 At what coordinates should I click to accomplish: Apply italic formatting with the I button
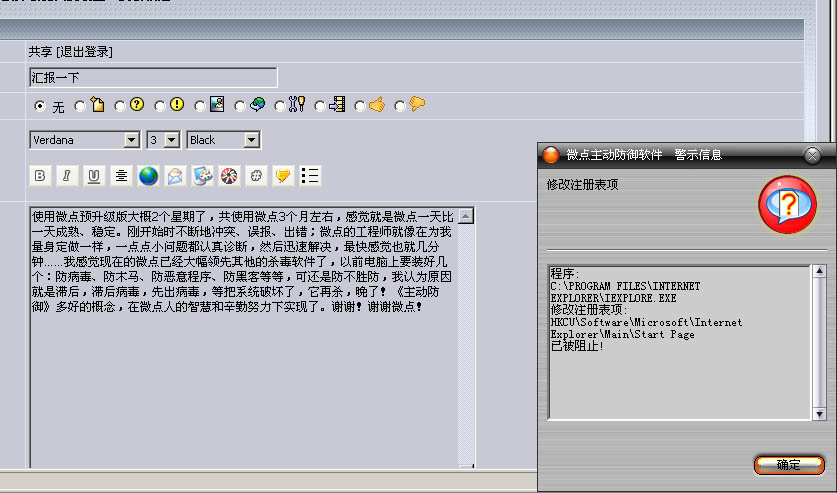tap(67, 176)
